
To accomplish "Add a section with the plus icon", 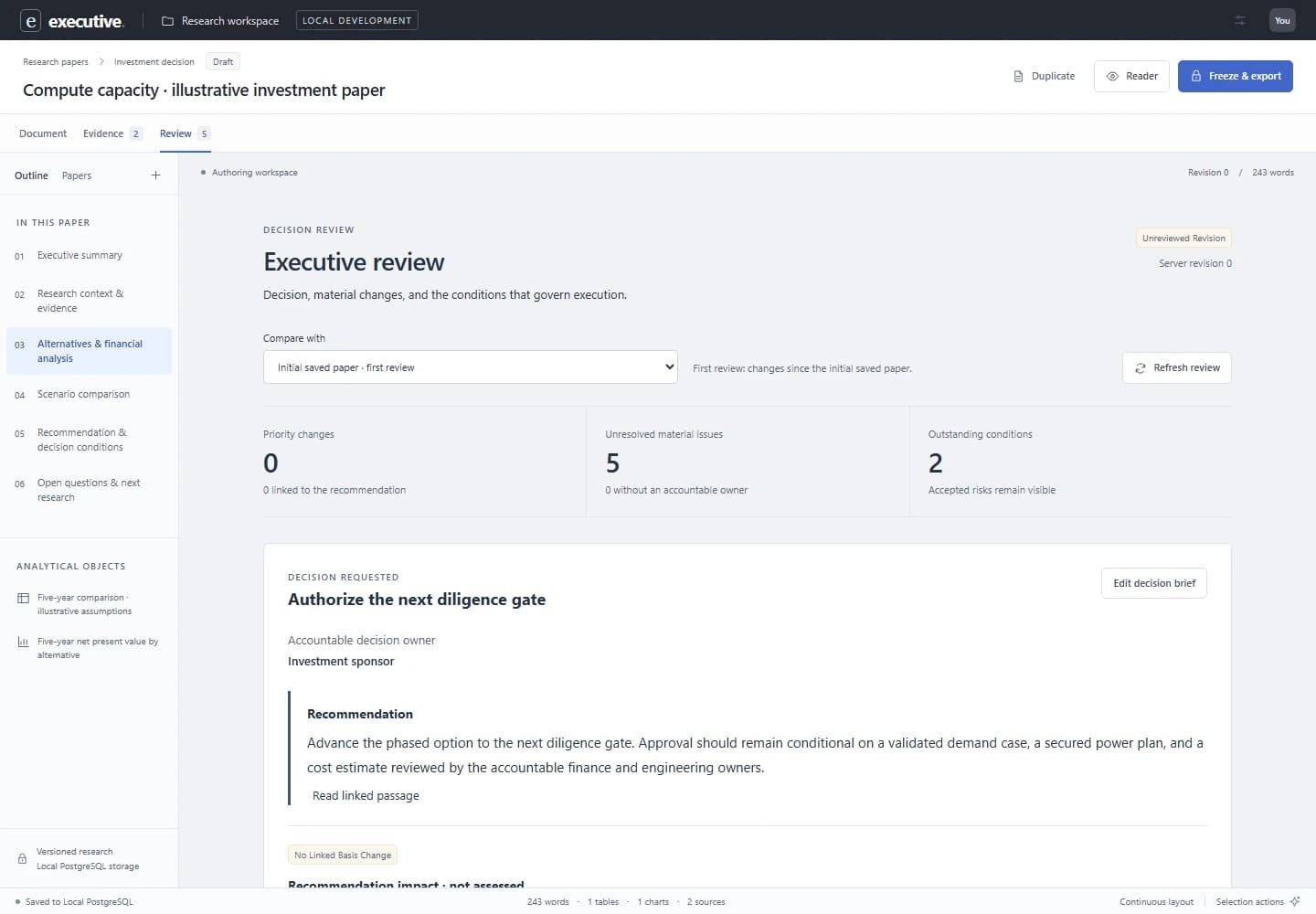I will click(155, 175).
